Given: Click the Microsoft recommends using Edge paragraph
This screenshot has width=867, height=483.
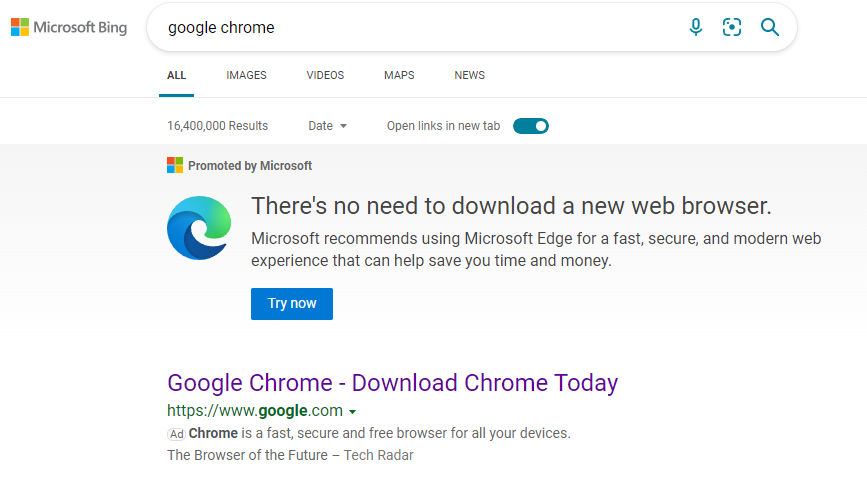Looking at the screenshot, I should 536,249.
